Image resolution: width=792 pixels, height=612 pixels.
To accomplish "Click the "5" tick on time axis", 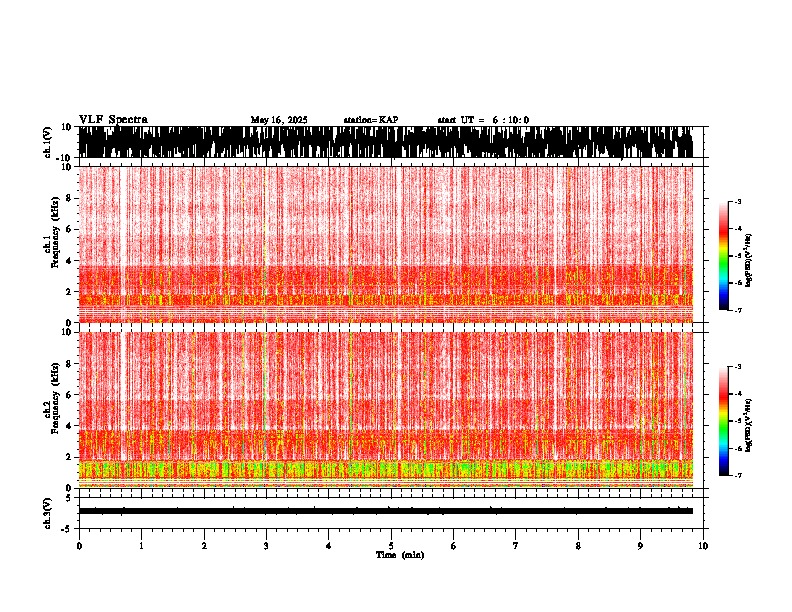I will click(391, 546).
